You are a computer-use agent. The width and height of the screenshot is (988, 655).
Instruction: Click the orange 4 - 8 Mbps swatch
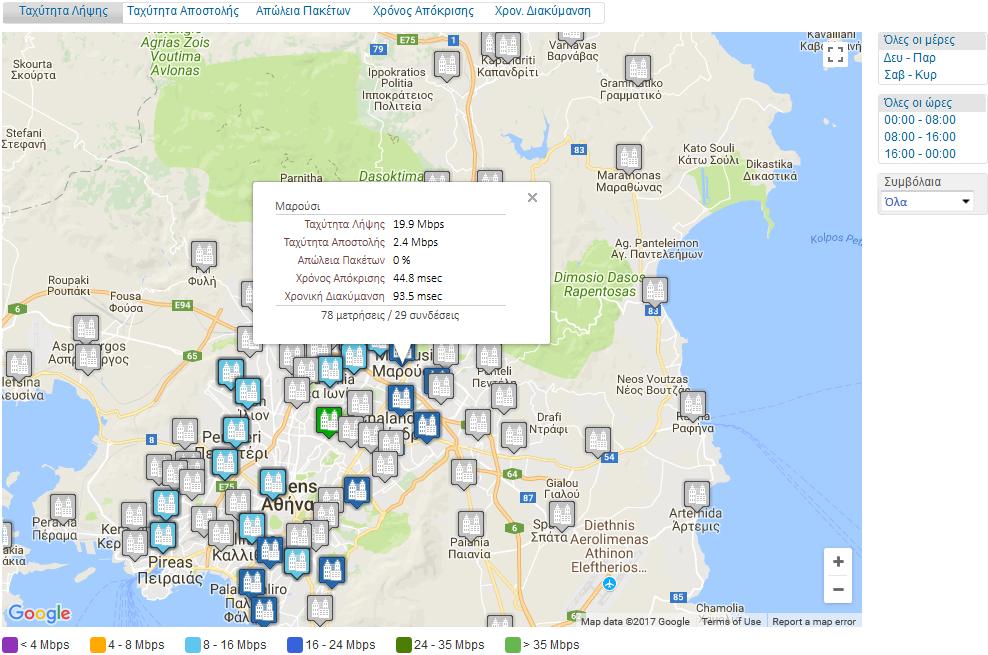(x=98, y=645)
